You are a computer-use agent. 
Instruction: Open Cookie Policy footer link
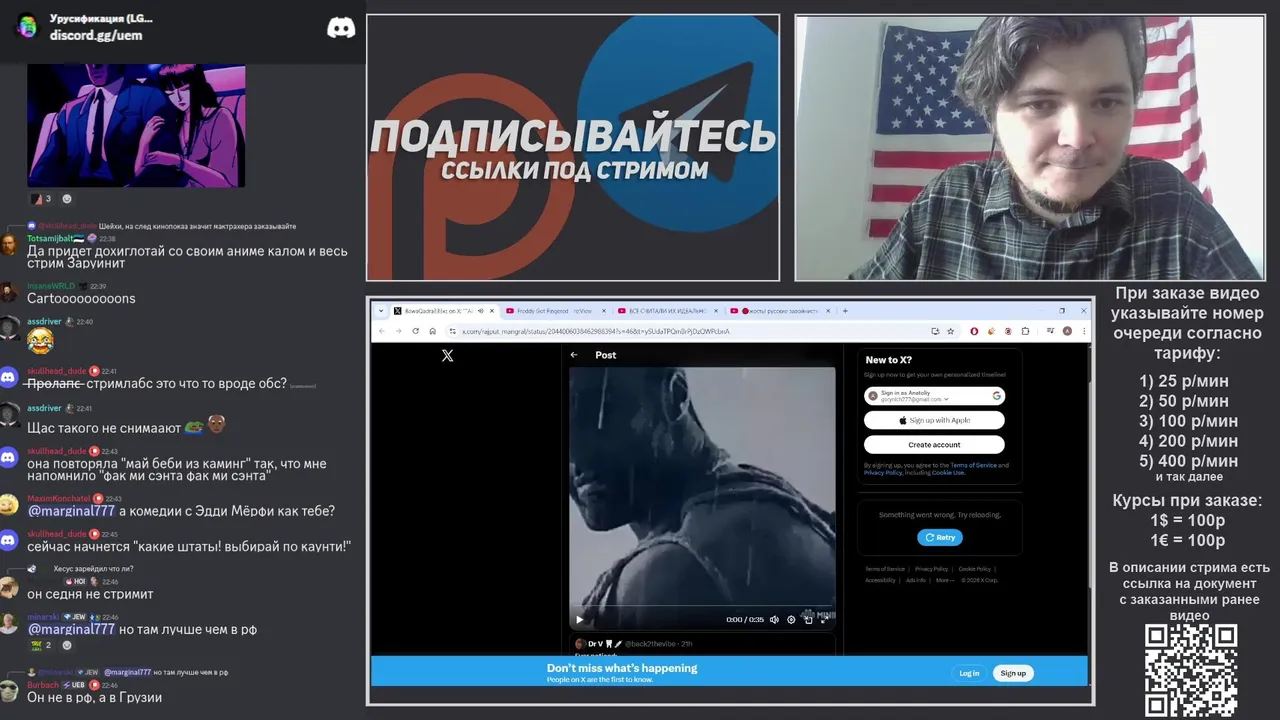coord(975,569)
